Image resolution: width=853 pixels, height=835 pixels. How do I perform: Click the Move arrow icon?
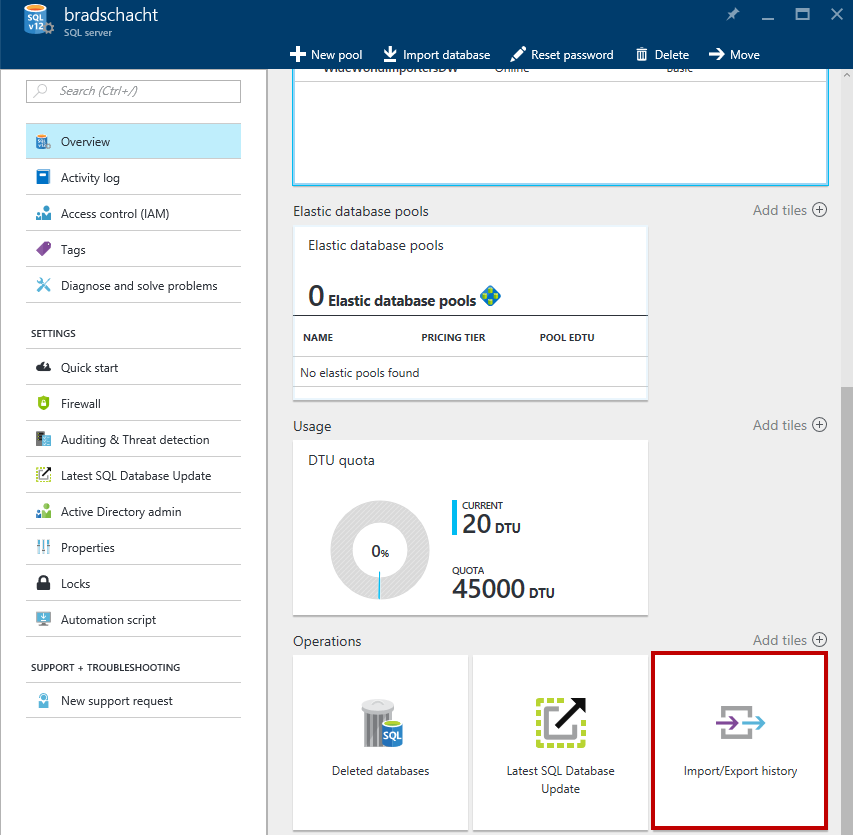(x=716, y=54)
